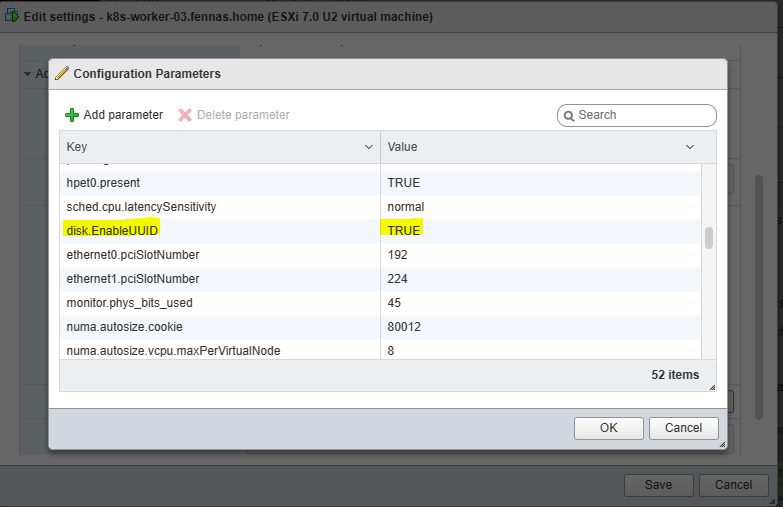Select the numa.autosize.cookie key
The image size is (783, 507).
tap(124, 327)
